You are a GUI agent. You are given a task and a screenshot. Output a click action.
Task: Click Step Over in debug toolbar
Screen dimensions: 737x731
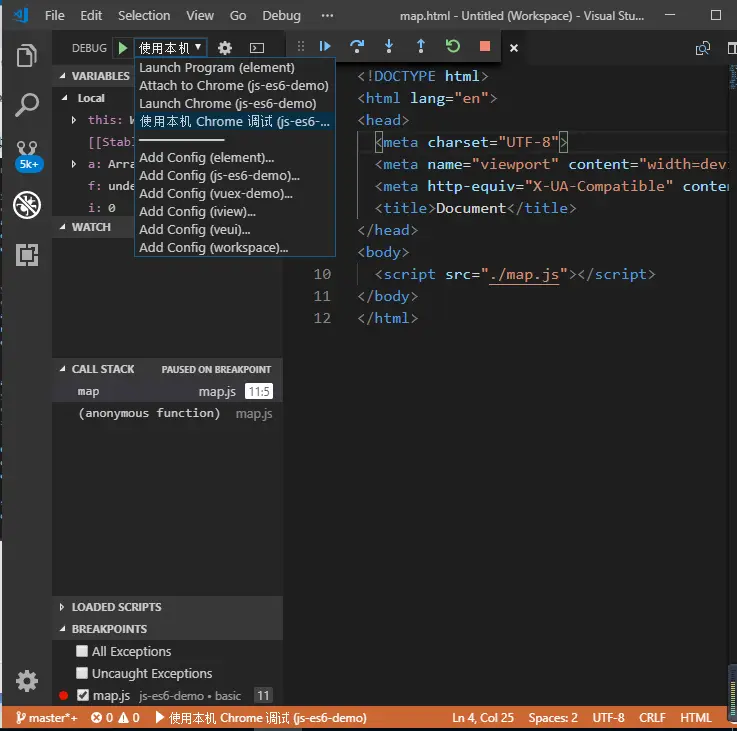tap(357, 46)
